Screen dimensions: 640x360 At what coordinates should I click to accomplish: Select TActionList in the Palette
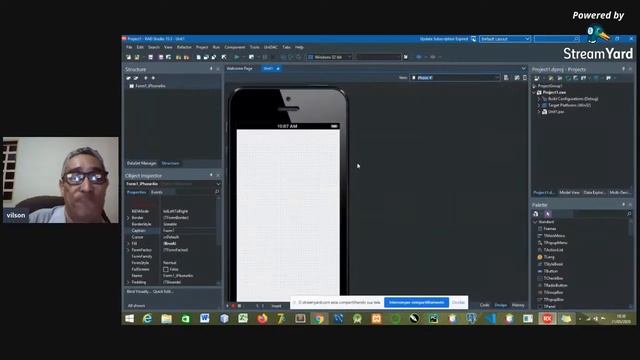(x=553, y=250)
